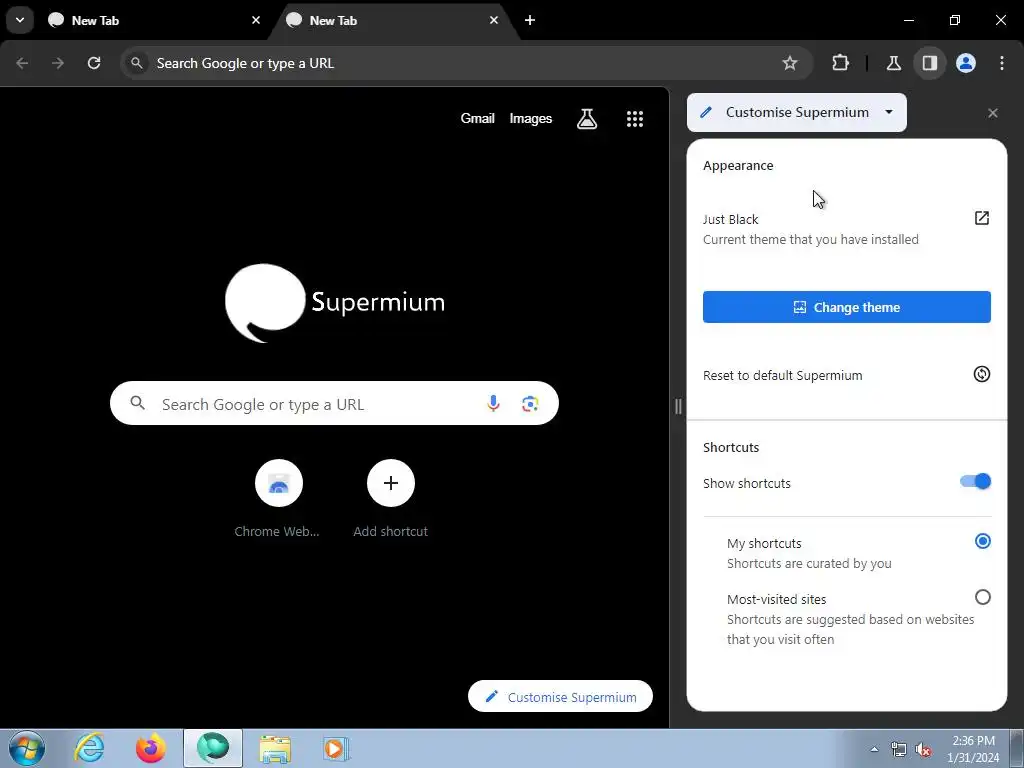1024x768 pixels.
Task: Open Windows Media Player from taskbar
Action: (x=336, y=748)
